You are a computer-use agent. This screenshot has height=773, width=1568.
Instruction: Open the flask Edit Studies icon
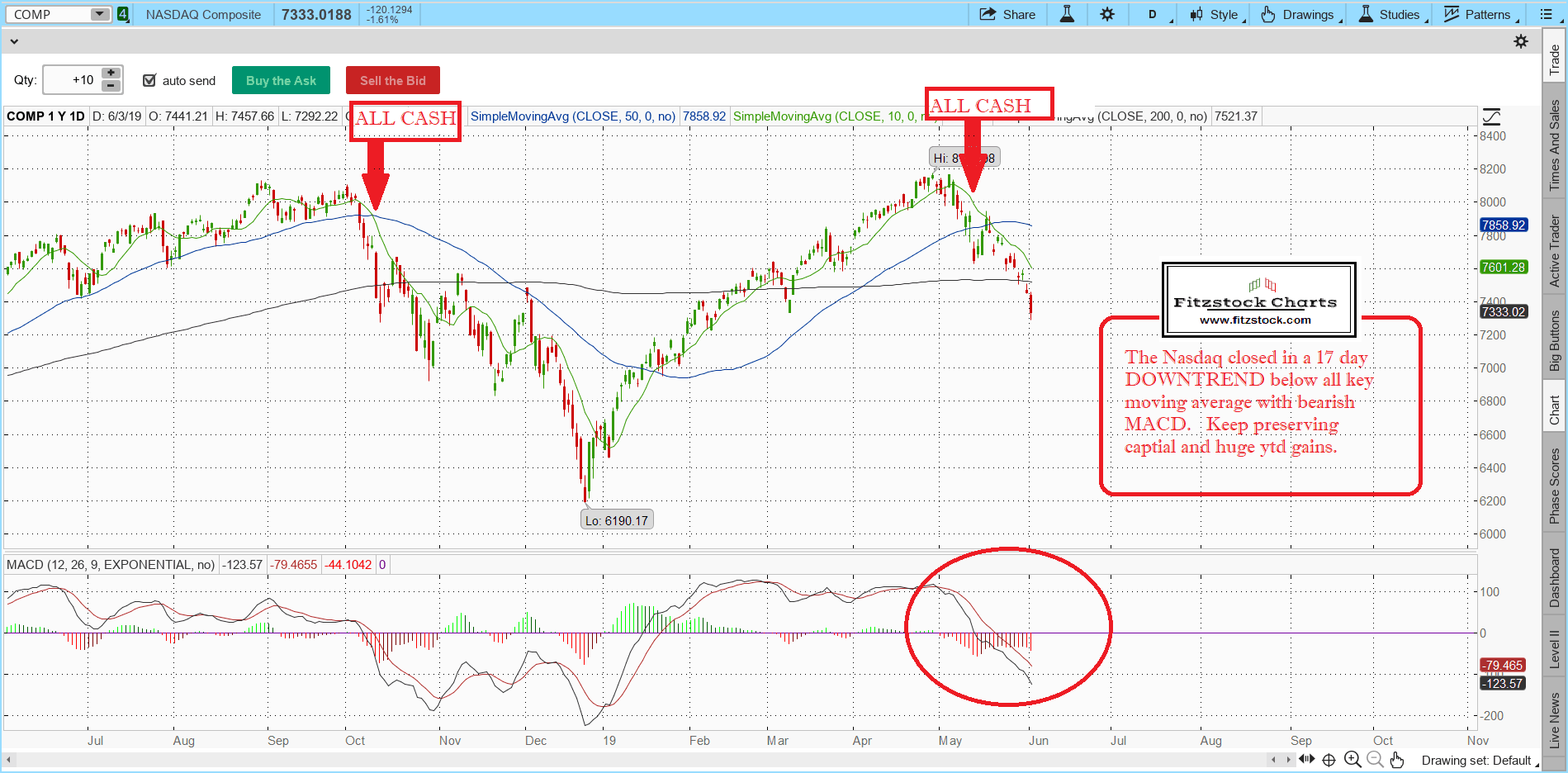coord(1067,14)
